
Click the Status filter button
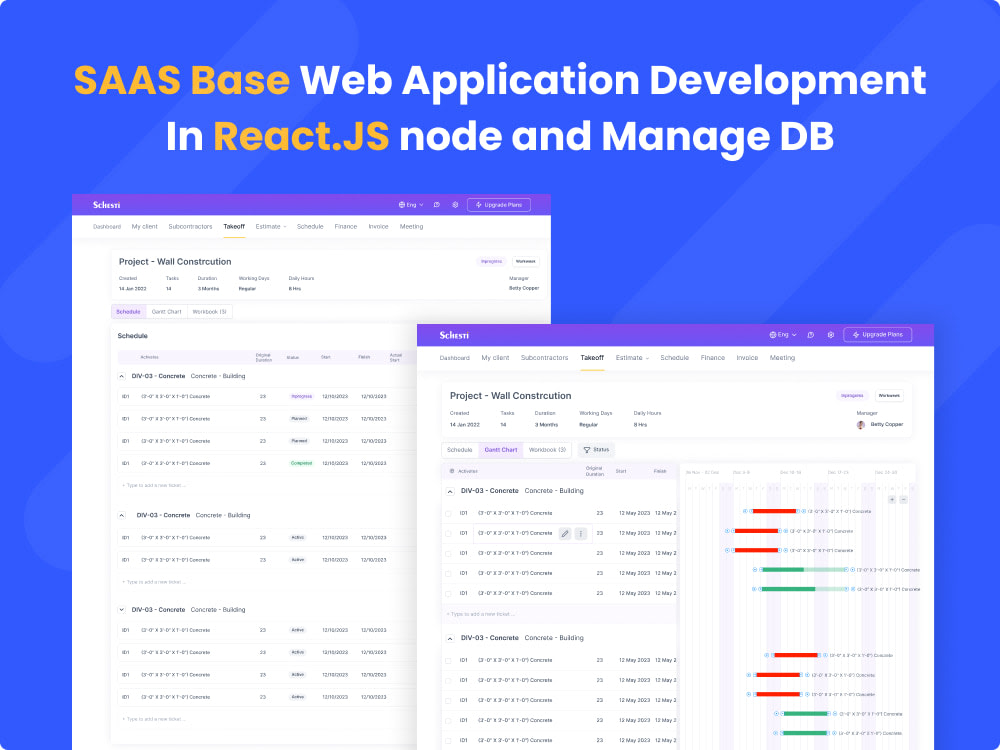pos(596,450)
